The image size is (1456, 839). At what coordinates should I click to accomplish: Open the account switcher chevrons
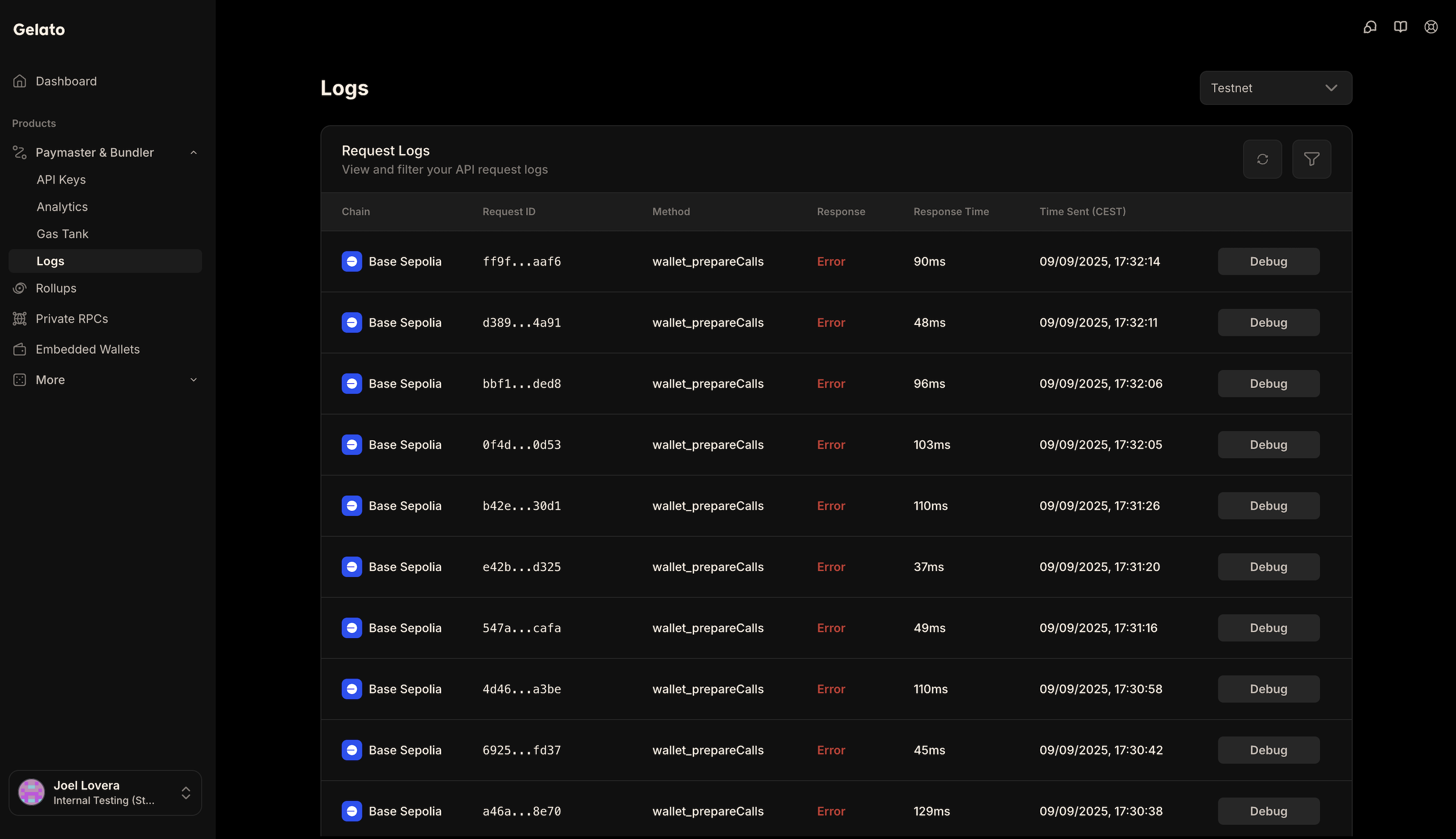185,793
